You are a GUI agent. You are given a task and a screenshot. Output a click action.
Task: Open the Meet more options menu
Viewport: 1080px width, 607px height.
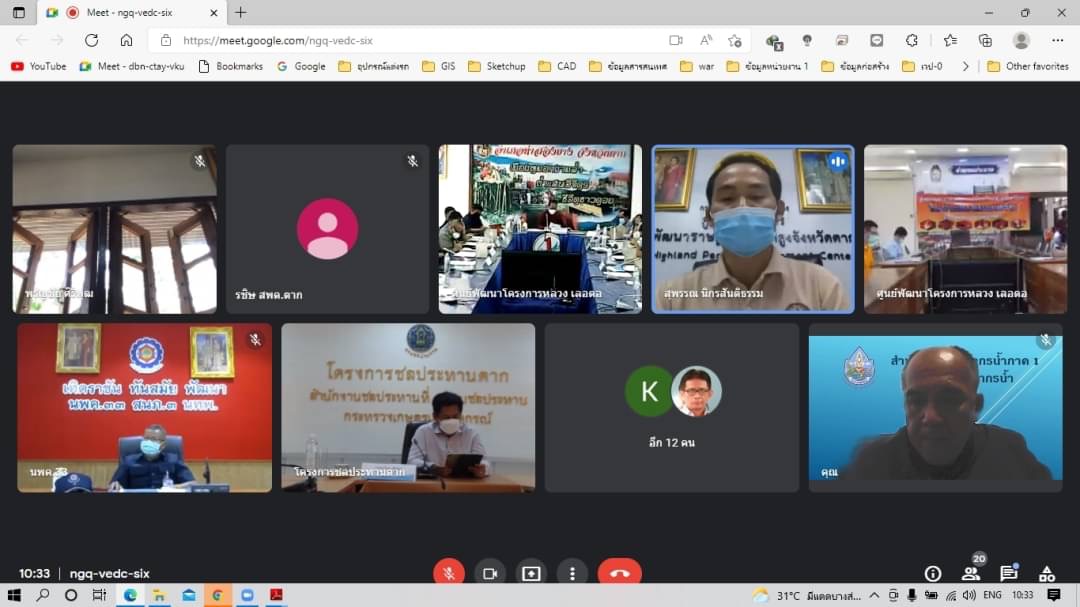(572, 573)
